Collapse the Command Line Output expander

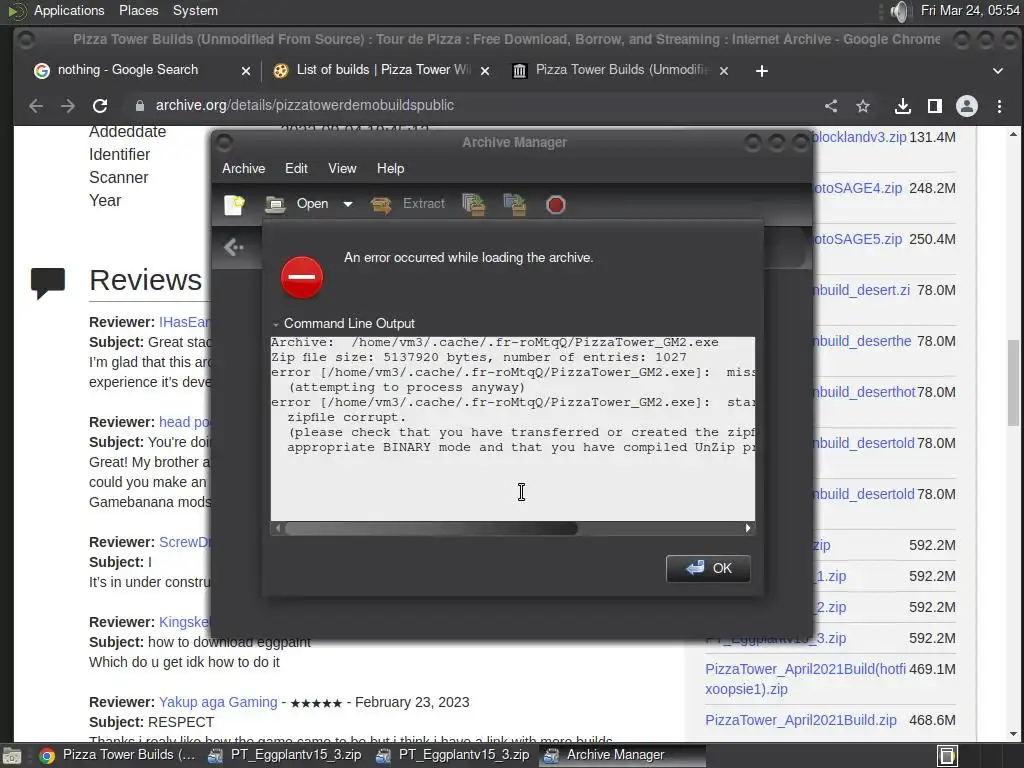click(x=344, y=323)
